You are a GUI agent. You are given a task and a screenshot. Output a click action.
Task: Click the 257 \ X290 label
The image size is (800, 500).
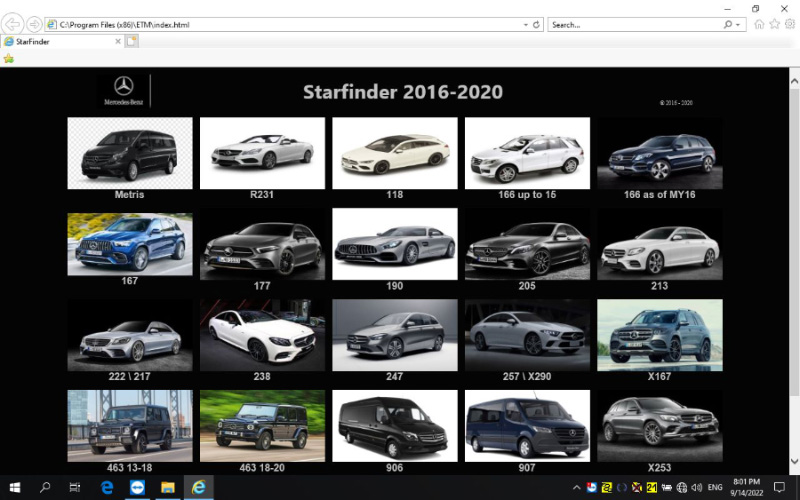point(527,377)
